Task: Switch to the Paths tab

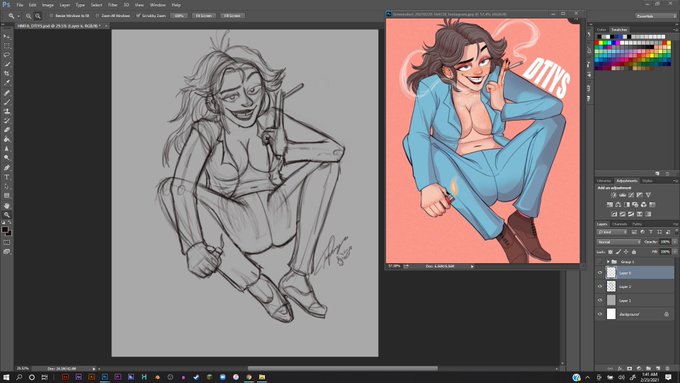Action: tap(637, 224)
